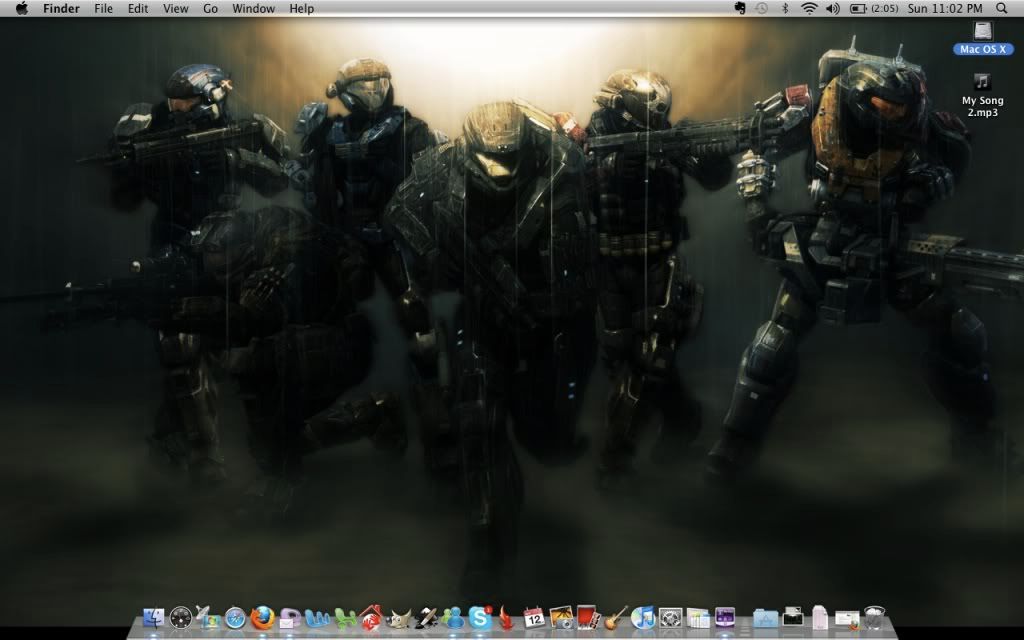This screenshot has height=640, width=1024.
Task: Click the Spotlight search magnifier
Action: pos(1002,8)
